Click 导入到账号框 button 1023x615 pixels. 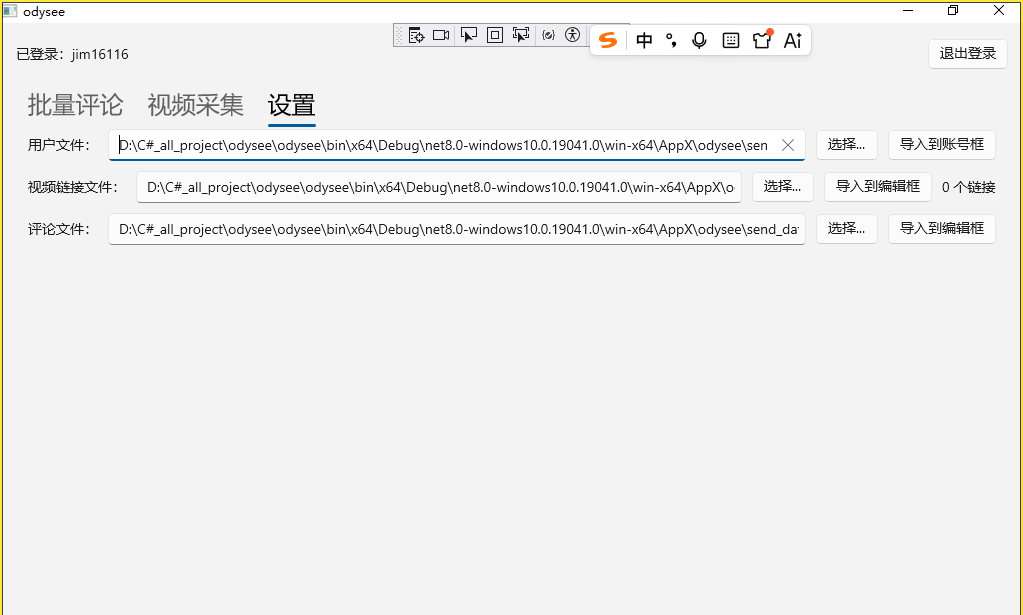point(941,145)
